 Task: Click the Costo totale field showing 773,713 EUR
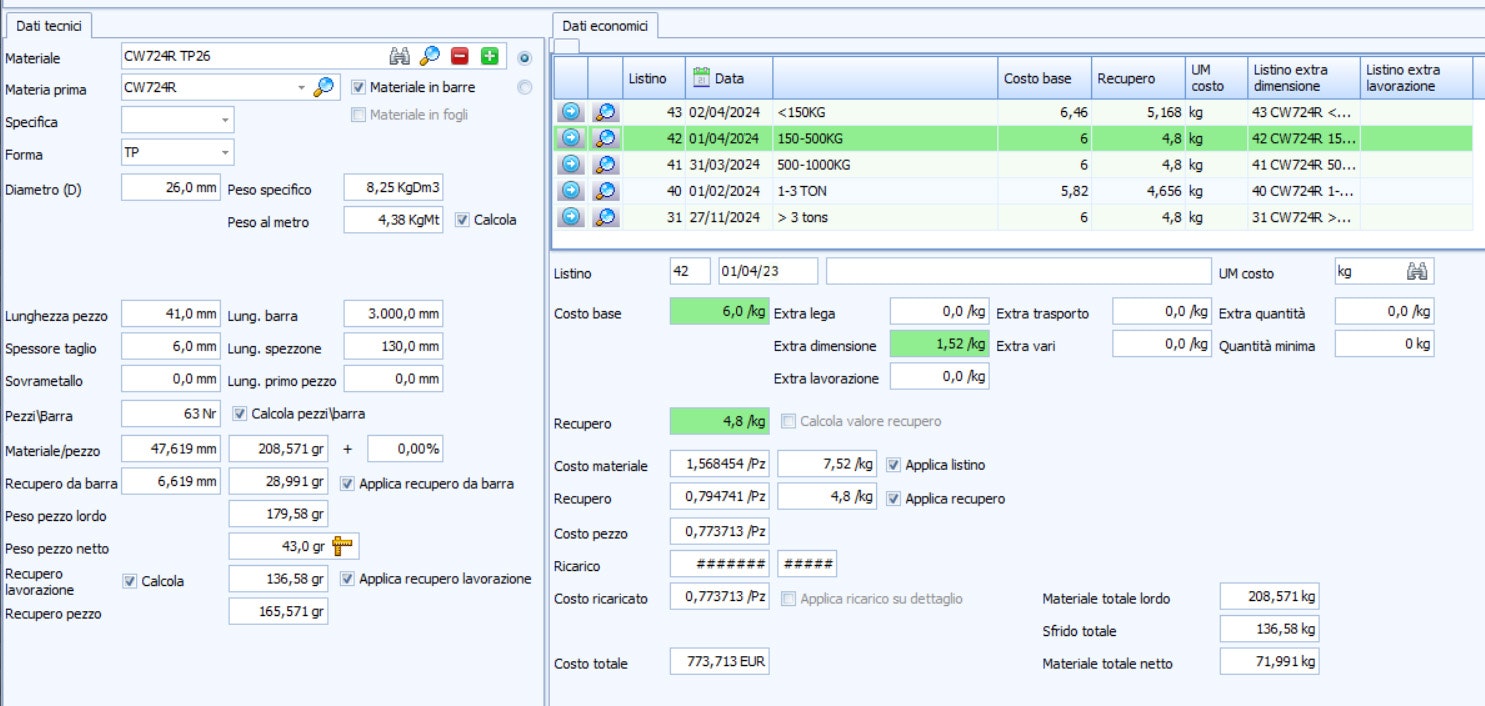point(719,661)
